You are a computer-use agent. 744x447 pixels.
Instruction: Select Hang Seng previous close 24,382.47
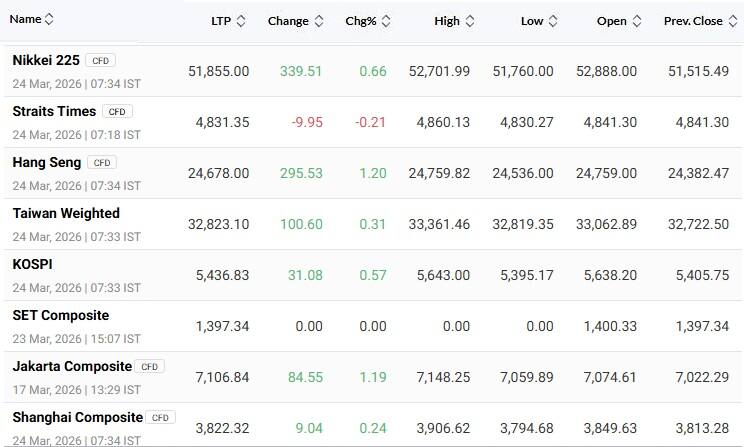click(698, 173)
